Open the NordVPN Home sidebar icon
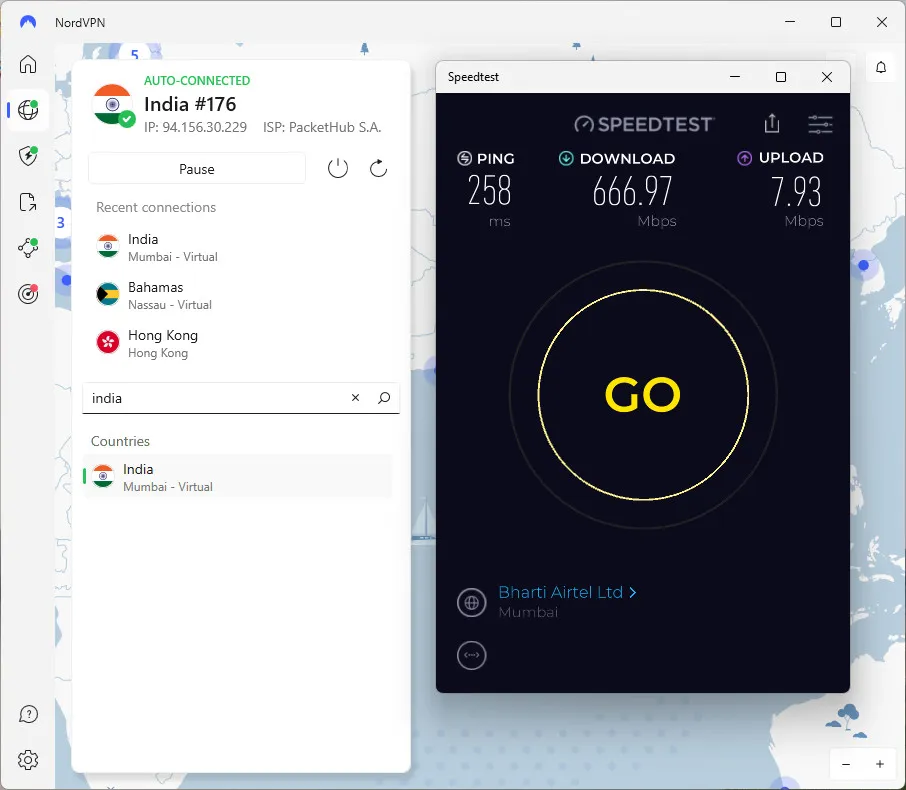 click(x=28, y=64)
